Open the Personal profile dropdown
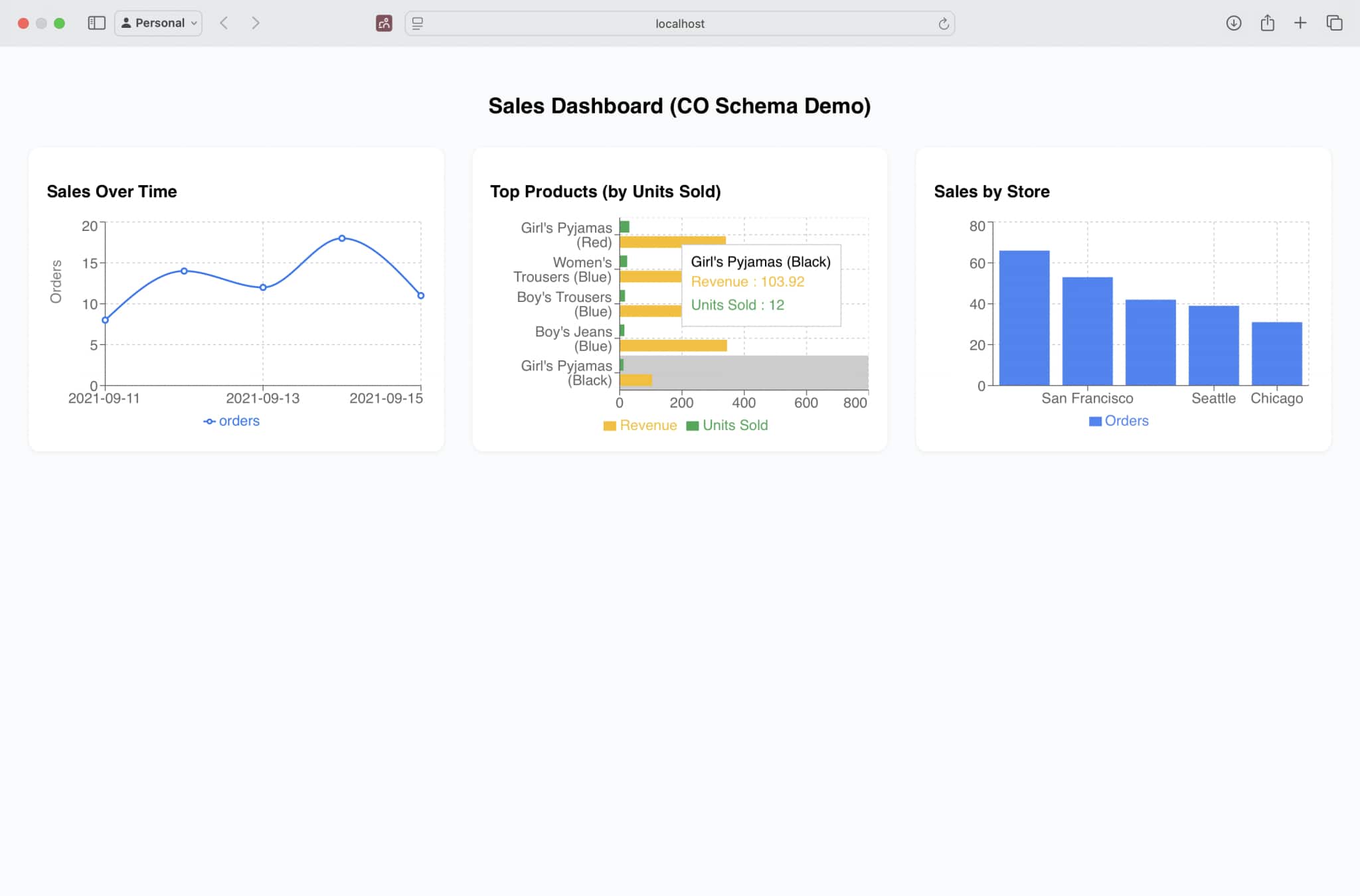This screenshot has width=1360, height=896. (159, 23)
